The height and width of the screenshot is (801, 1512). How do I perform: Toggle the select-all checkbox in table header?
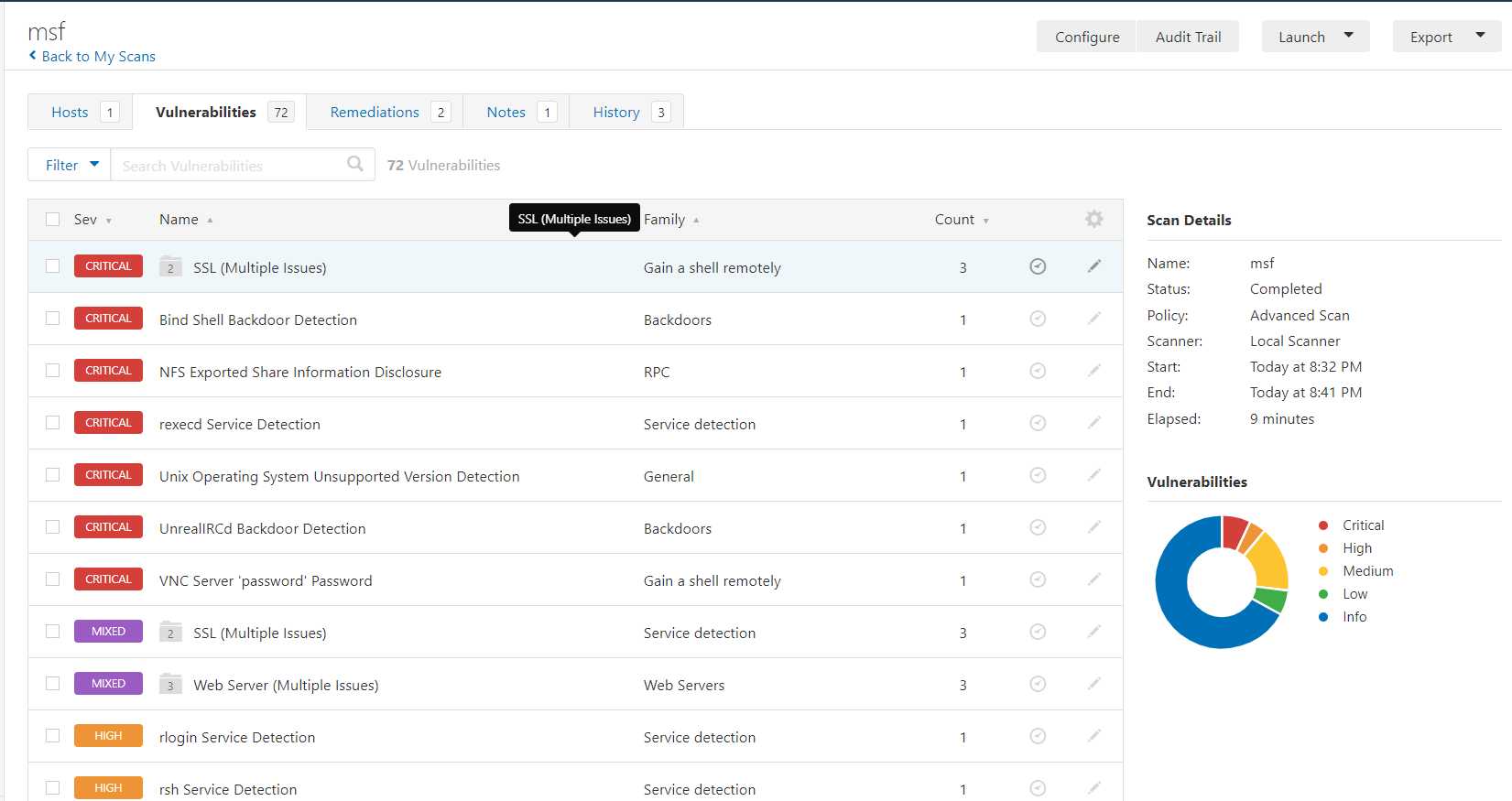coord(53,219)
